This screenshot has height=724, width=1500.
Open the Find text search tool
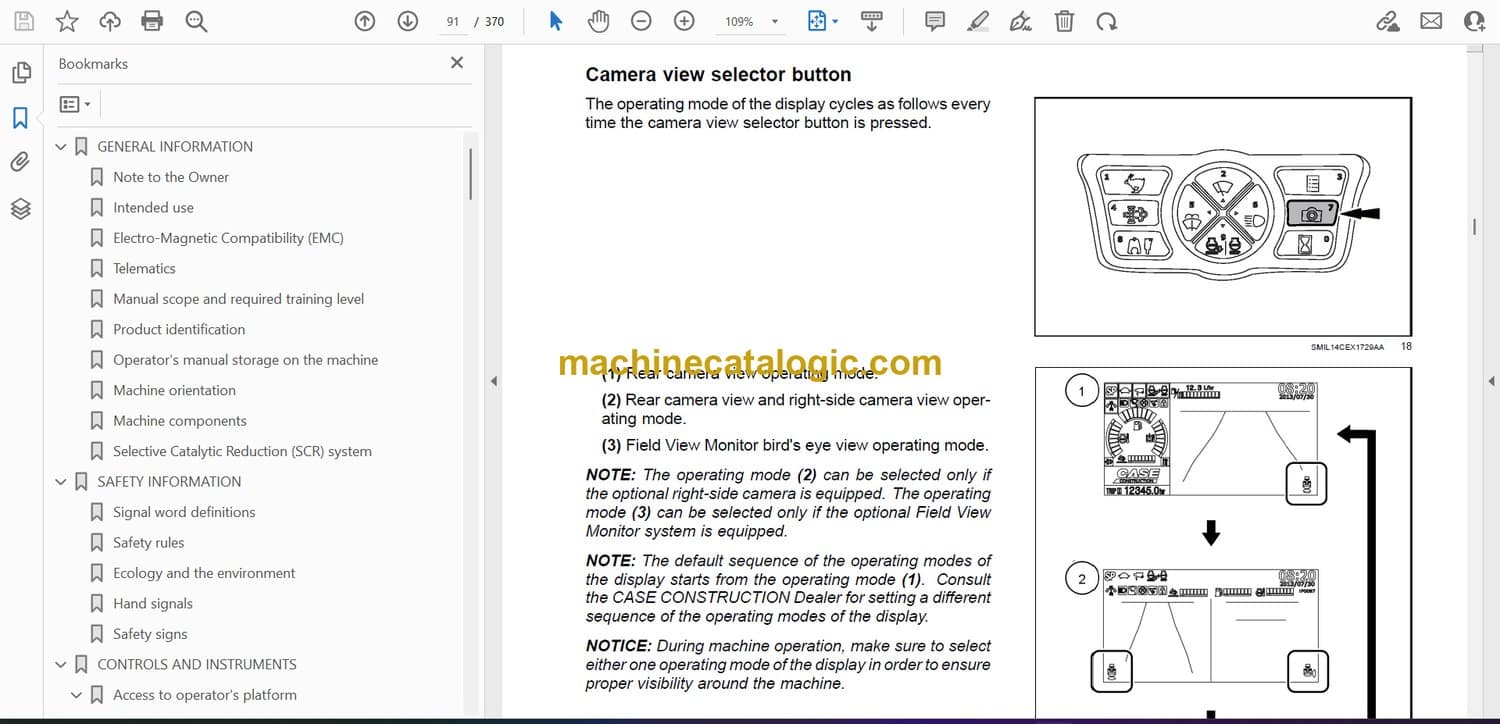point(196,21)
